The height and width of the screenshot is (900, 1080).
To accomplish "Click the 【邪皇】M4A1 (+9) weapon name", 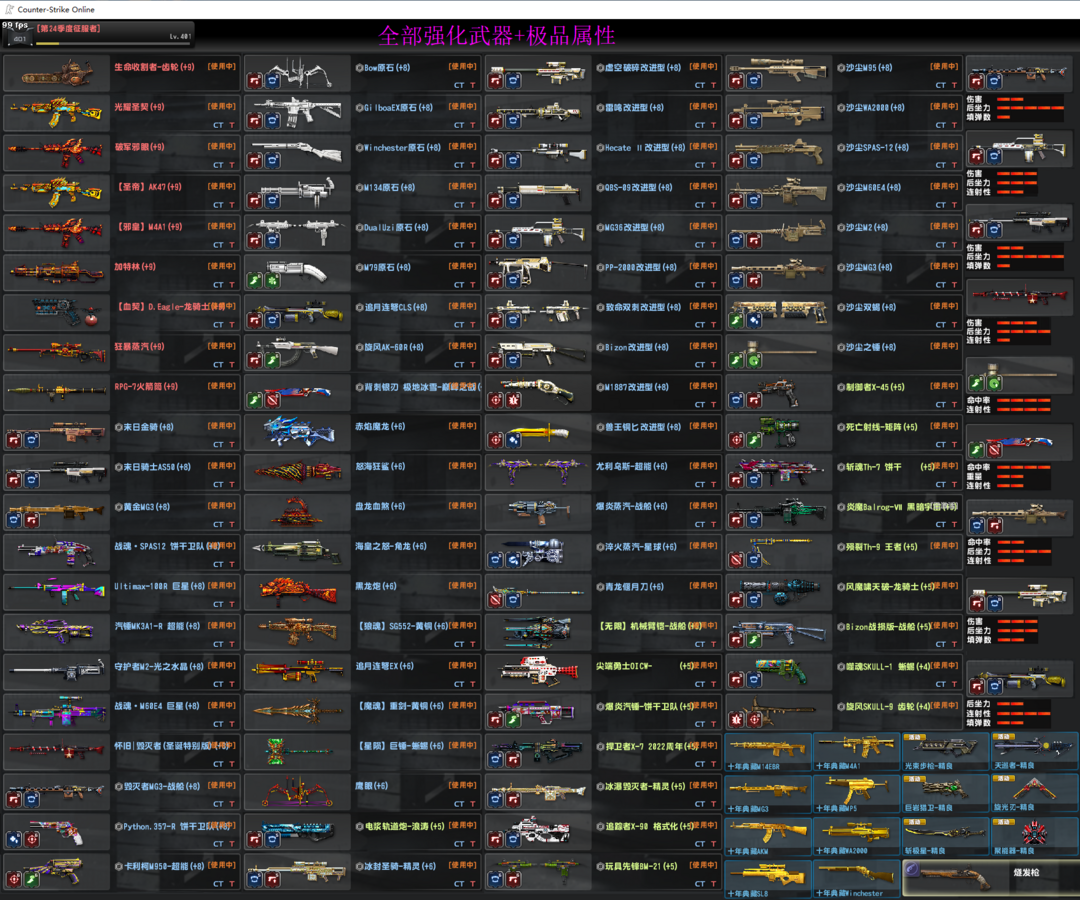I will 148,227.
